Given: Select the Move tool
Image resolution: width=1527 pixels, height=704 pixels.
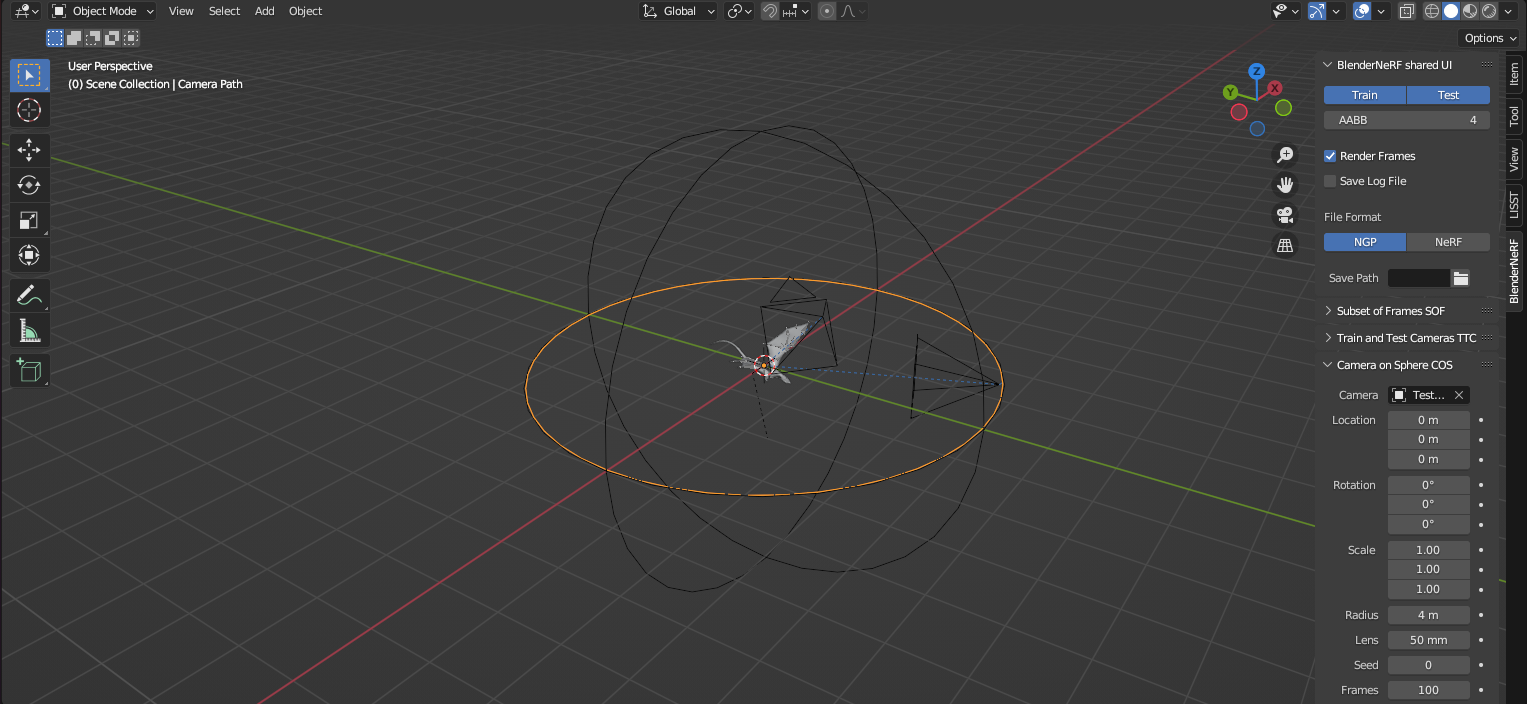Looking at the screenshot, I should coord(29,150).
